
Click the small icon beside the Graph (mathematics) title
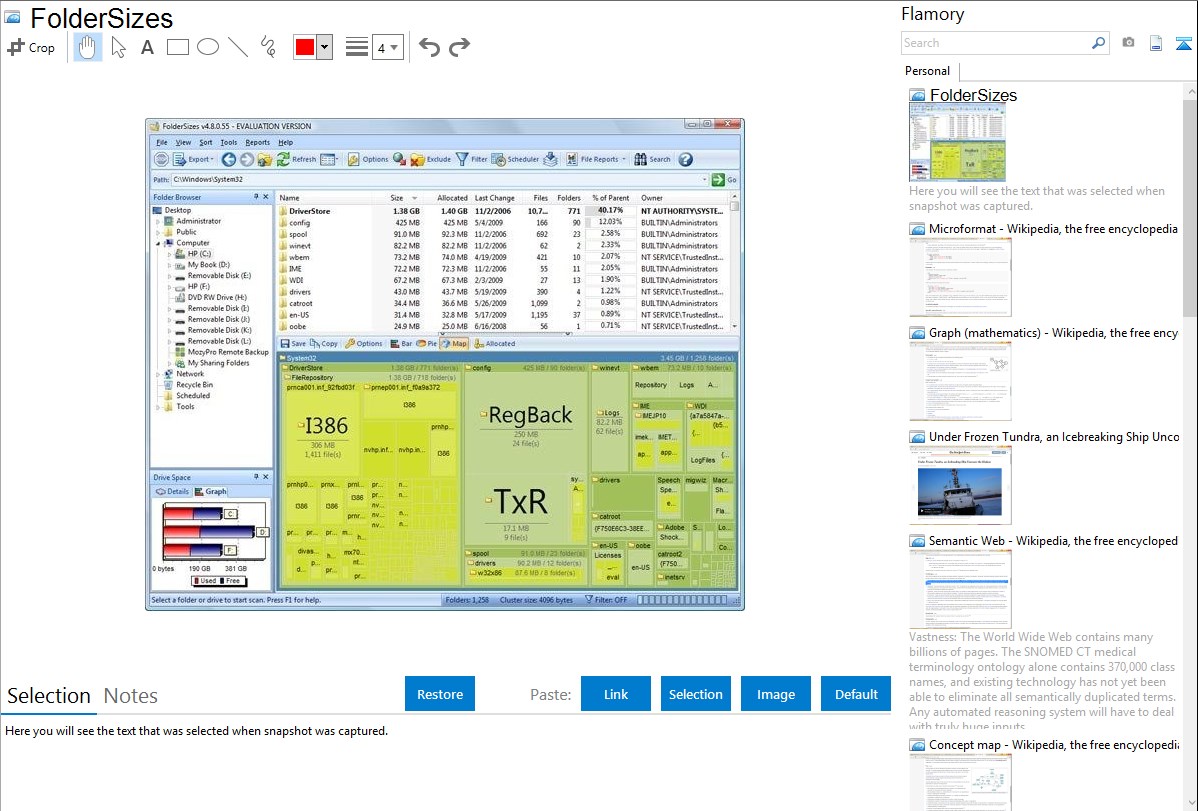pyautogui.click(x=917, y=333)
